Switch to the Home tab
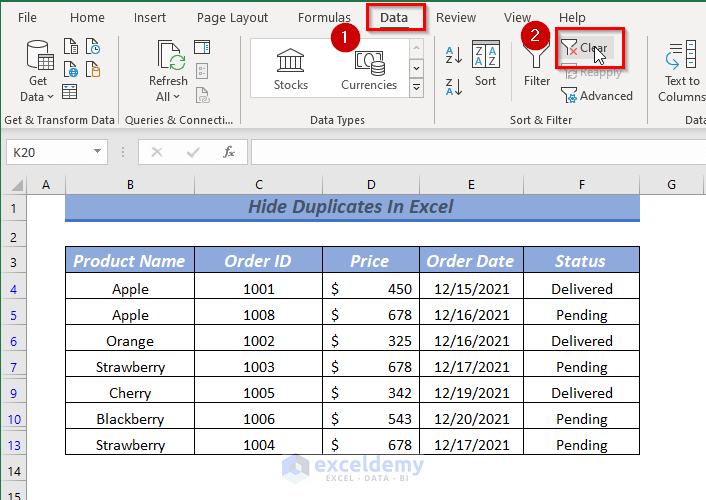The height and width of the screenshot is (500, 706). tap(87, 18)
